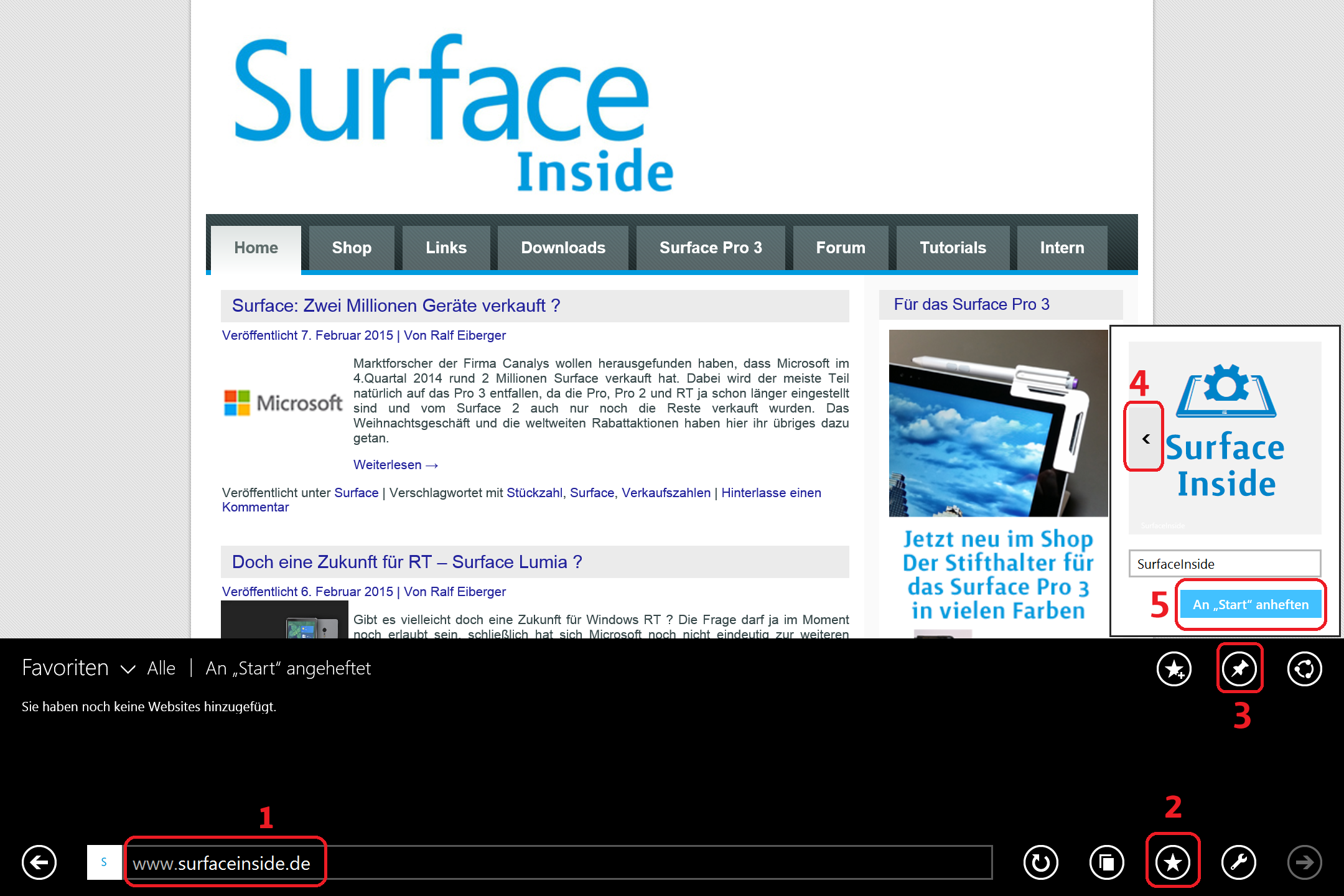Open article Surface: Zwei Millionen Geräte verkauft
This screenshot has width=1344, height=896.
(x=396, y=306)
